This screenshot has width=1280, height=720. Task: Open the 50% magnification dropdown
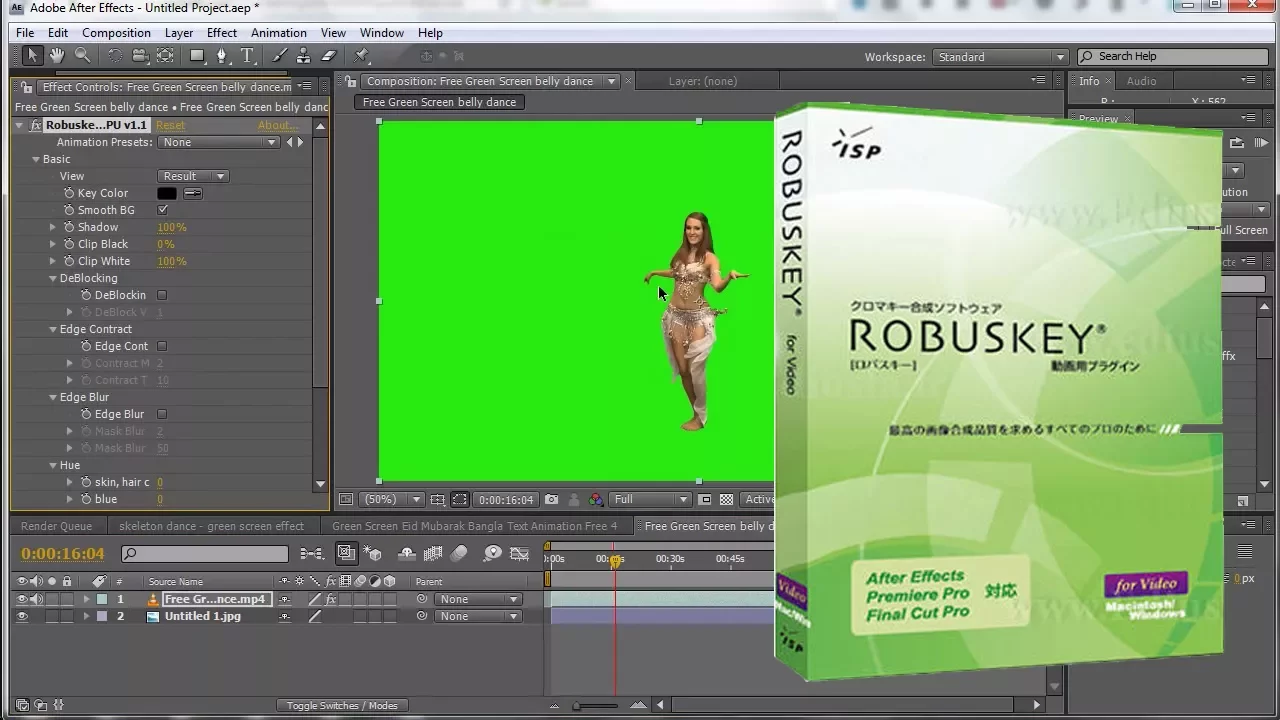coord(394,499)
